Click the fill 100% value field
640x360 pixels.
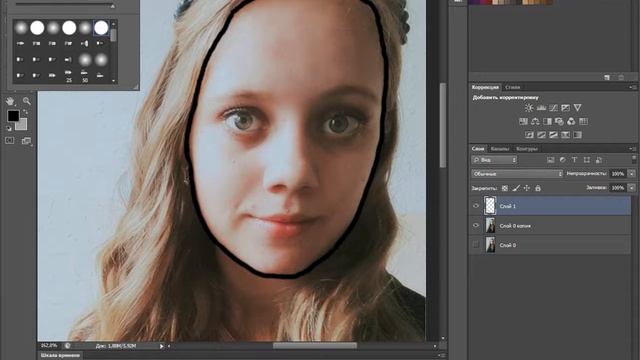coord(618,188)
